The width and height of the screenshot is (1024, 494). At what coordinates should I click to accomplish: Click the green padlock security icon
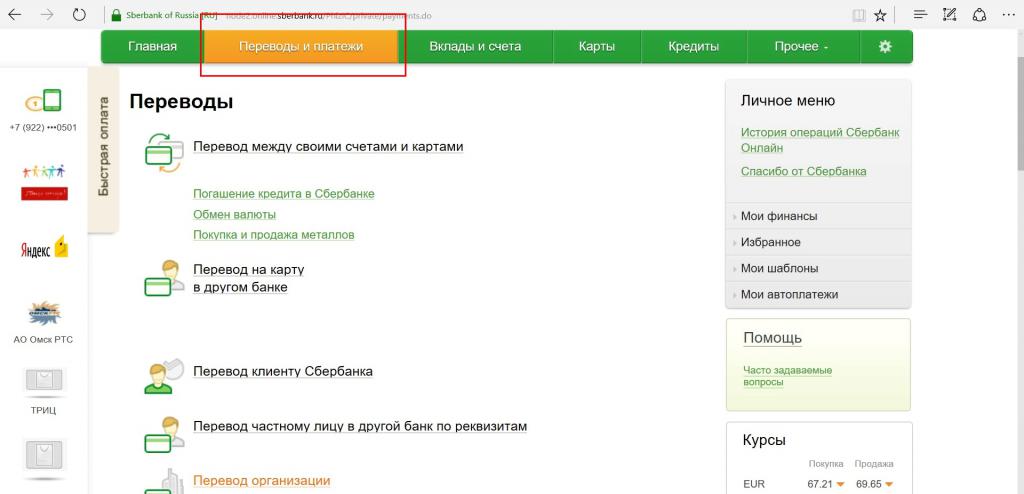116,15
